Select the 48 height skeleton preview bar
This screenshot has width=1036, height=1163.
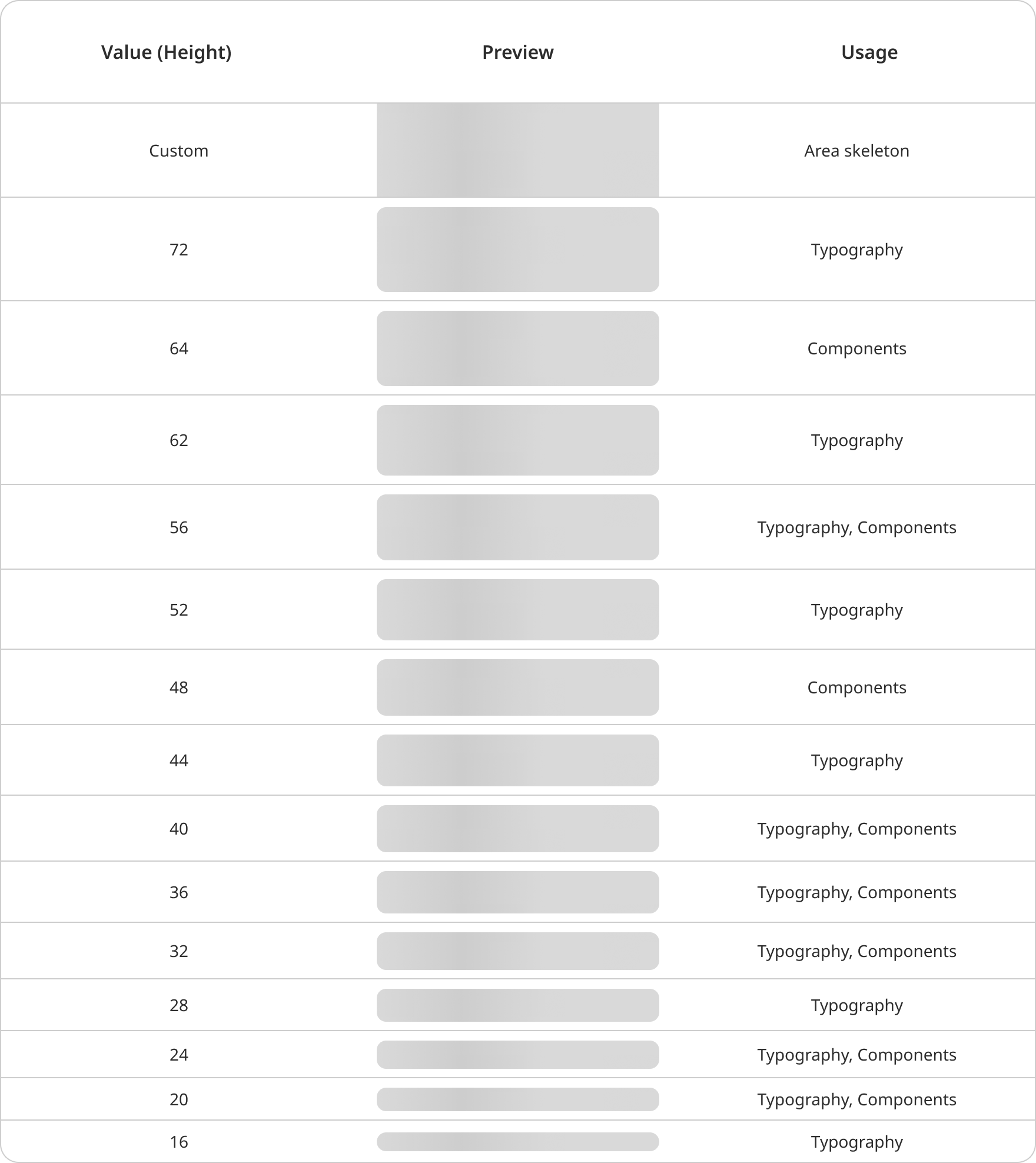[x=517, y=687]
